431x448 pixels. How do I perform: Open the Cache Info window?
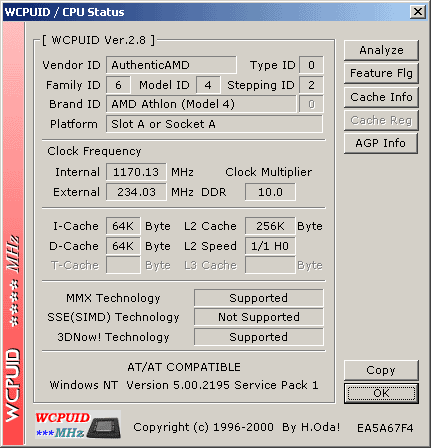click(381, 97)
